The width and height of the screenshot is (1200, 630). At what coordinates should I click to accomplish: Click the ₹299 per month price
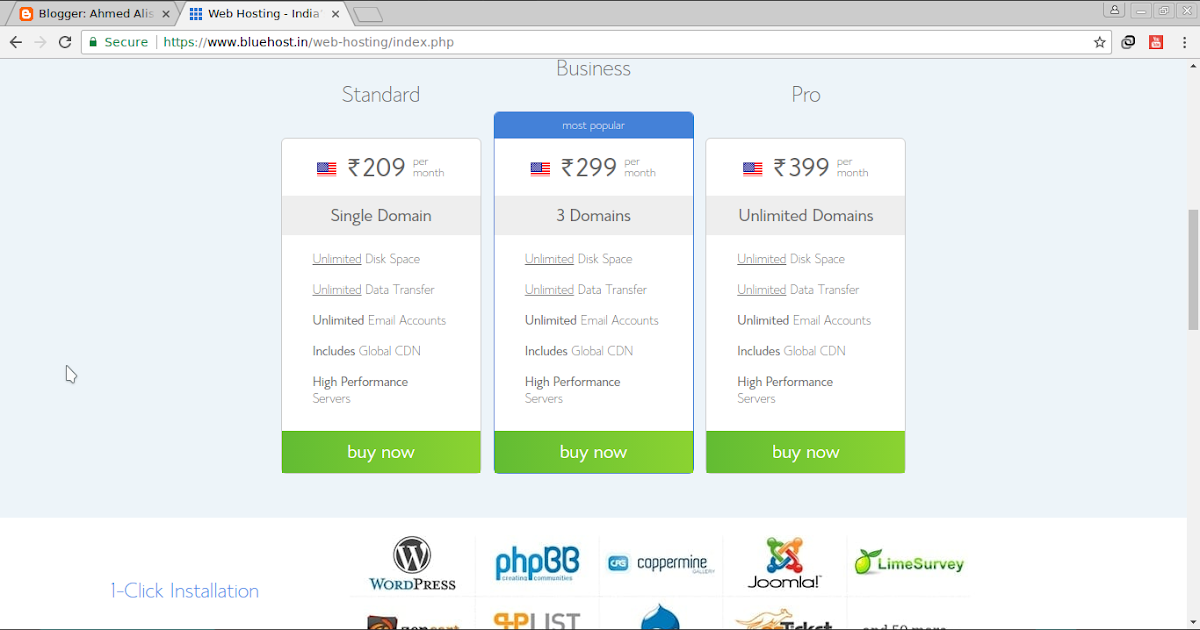pyautogui.click(x=608, y=167)
